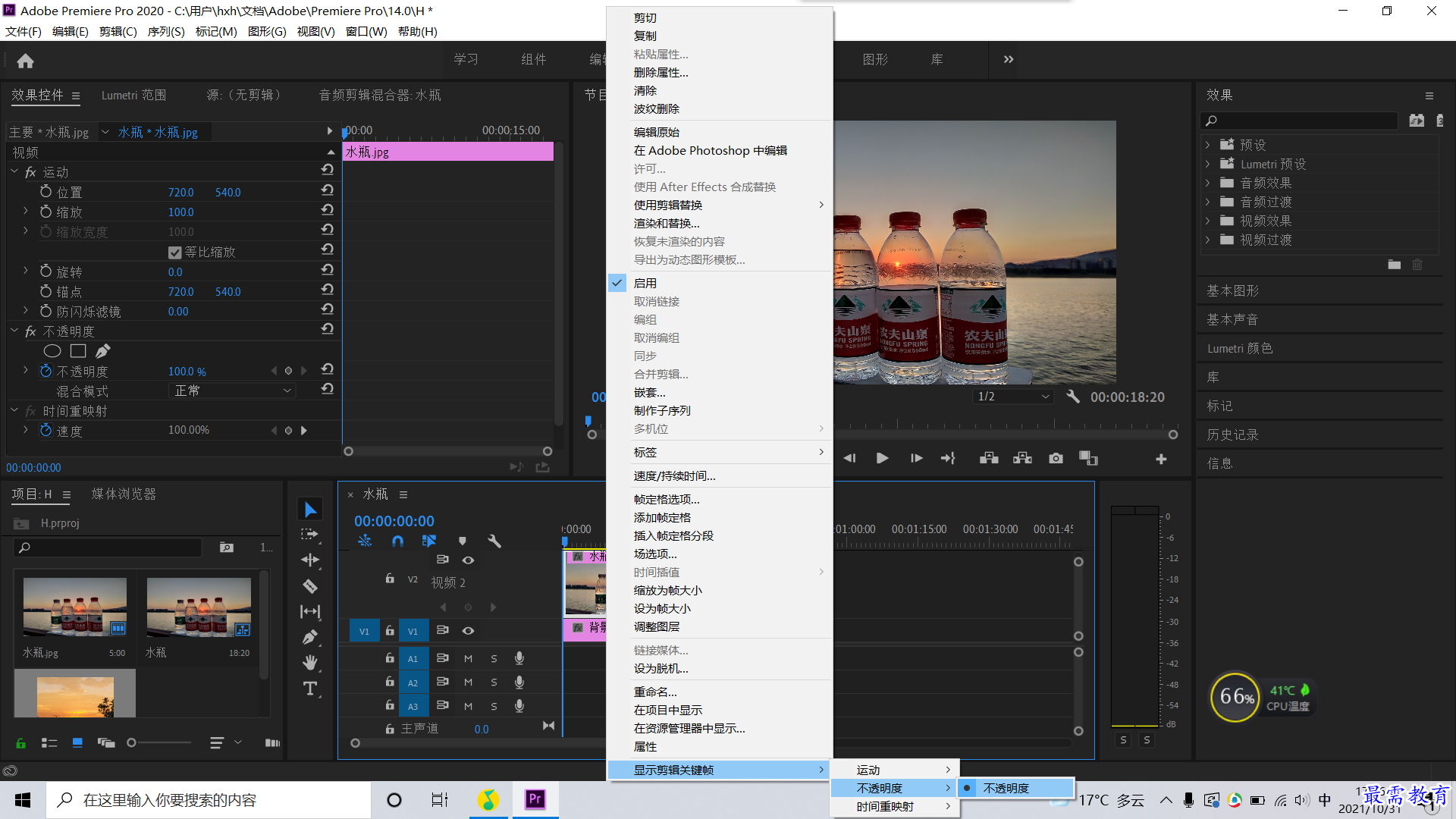Toggle animation stopwatch for 旋转

click(x=46, y=271)
